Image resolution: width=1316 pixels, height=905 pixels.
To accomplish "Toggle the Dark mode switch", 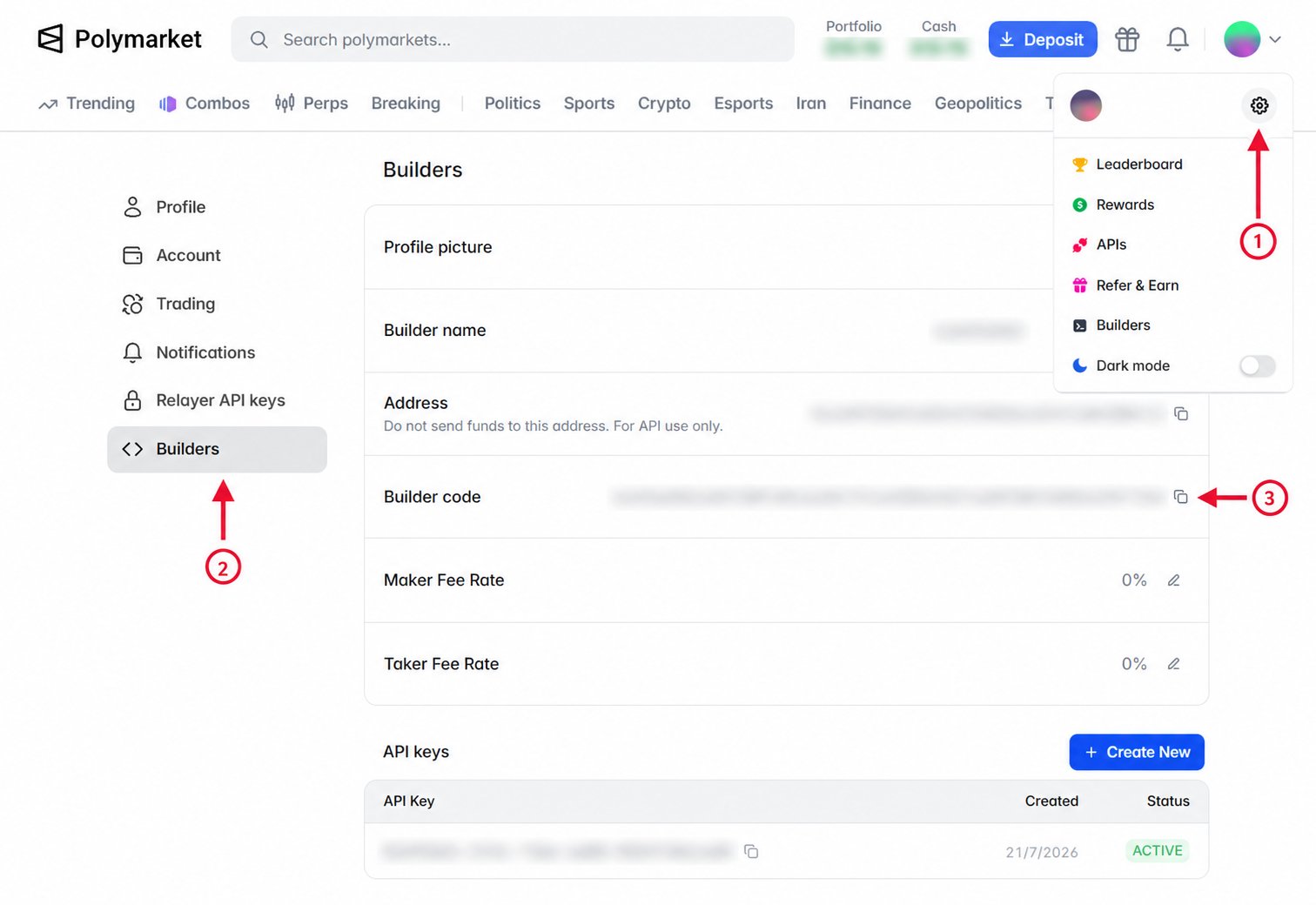I will pos(1257,365).
